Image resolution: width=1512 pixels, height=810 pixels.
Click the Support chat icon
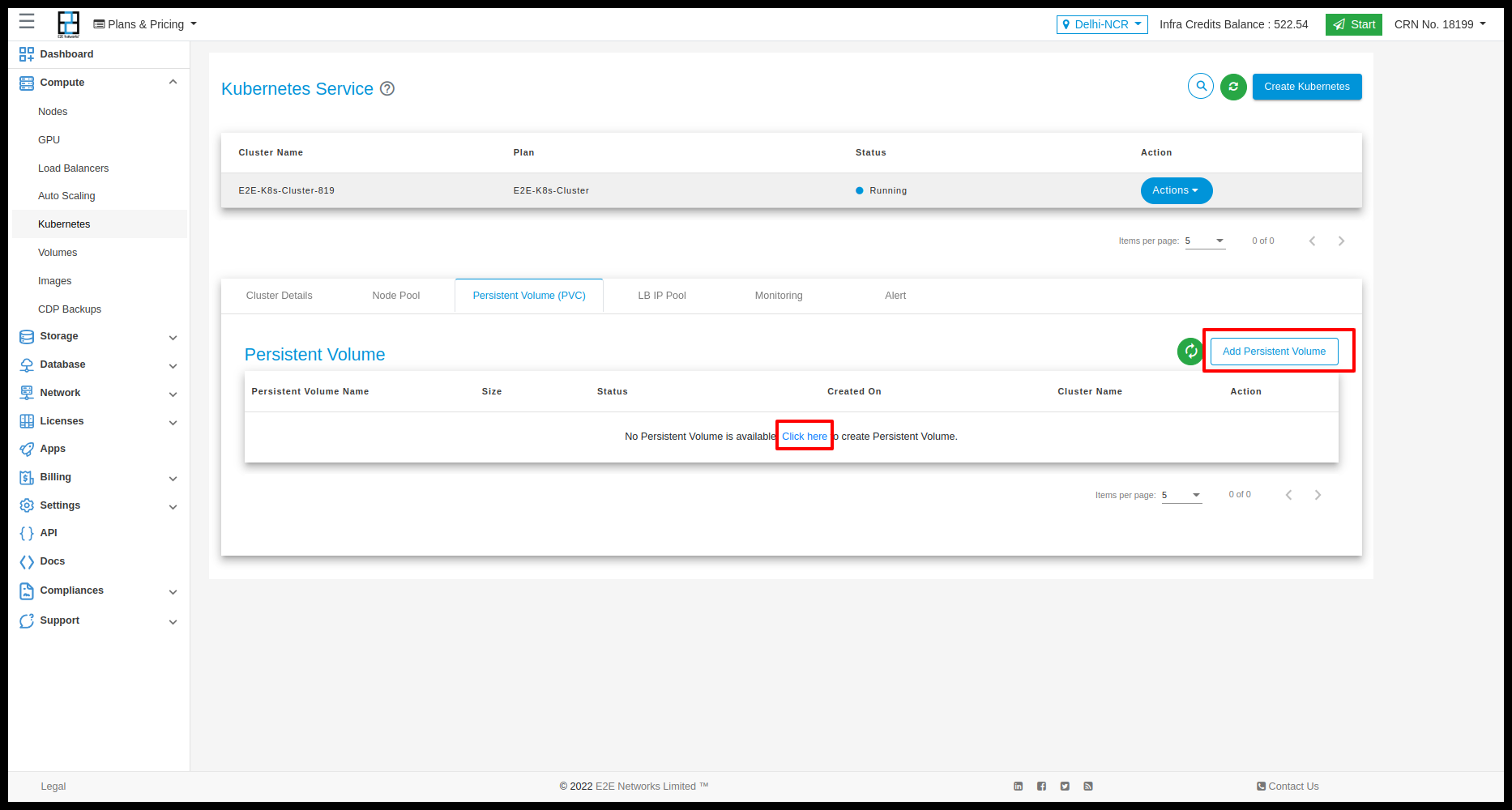point(27,620)
